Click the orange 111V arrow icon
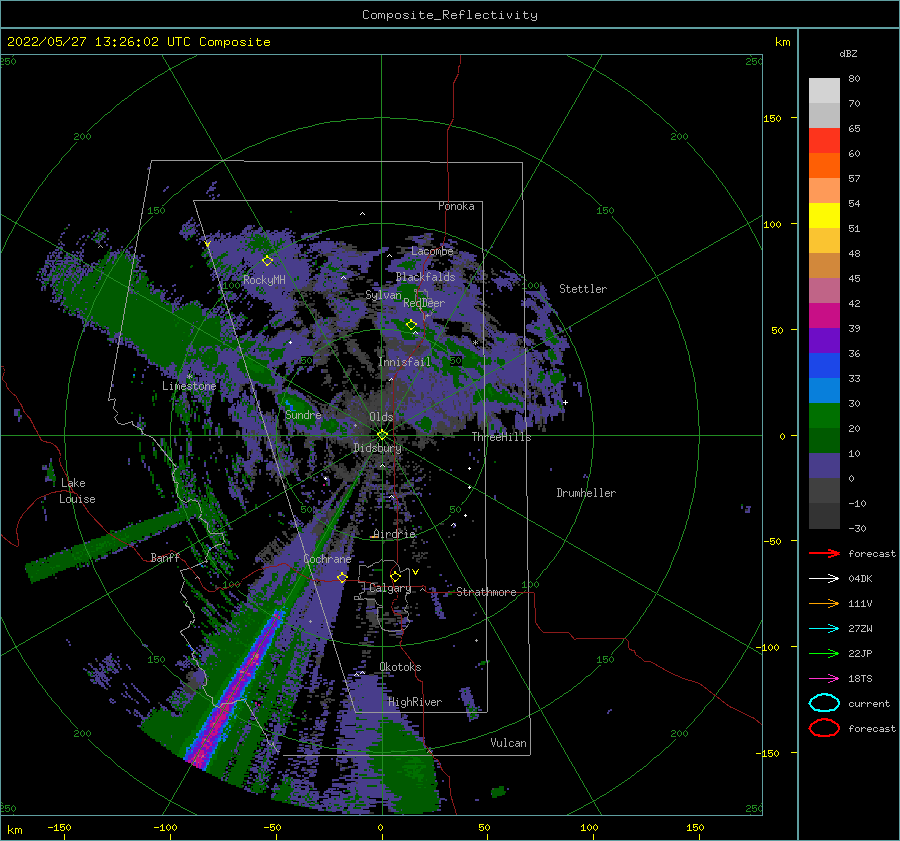Screen dimensions: 900x841 pos(824,603)
